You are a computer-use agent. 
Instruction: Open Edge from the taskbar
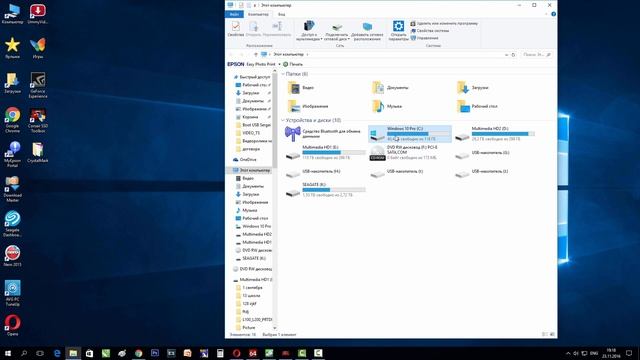tap(57, 353)
